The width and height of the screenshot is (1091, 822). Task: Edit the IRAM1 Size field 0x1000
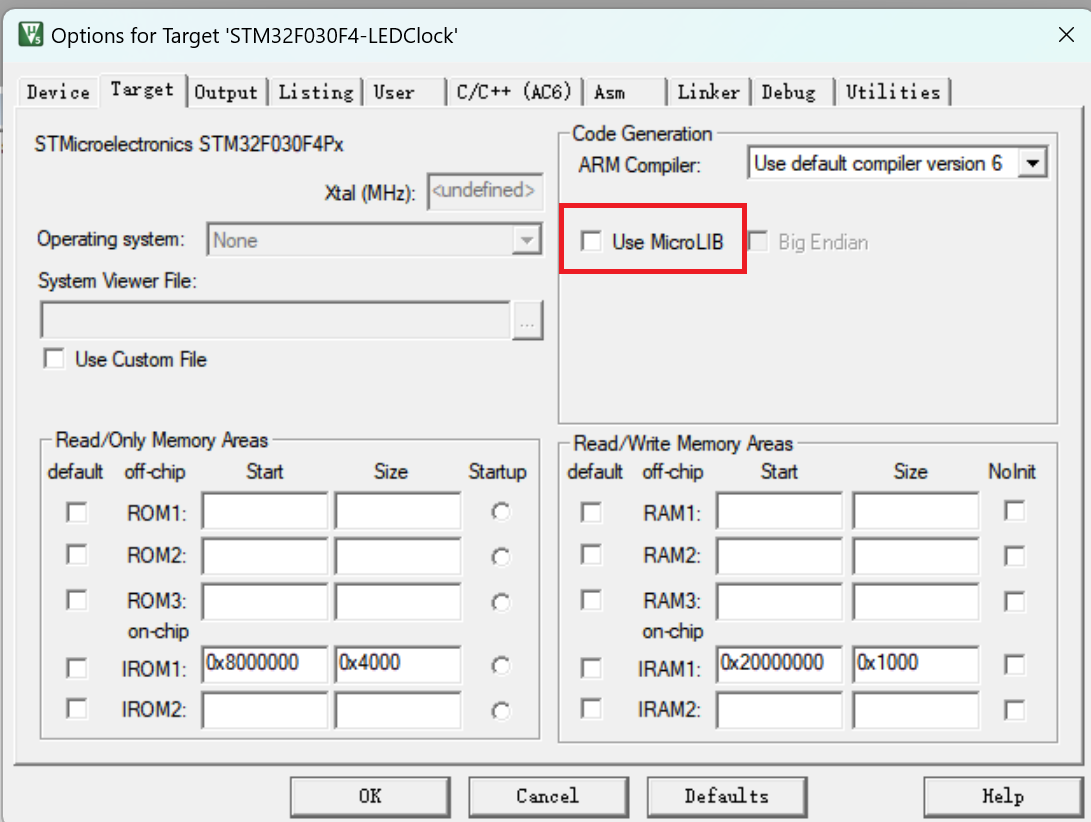916,664
